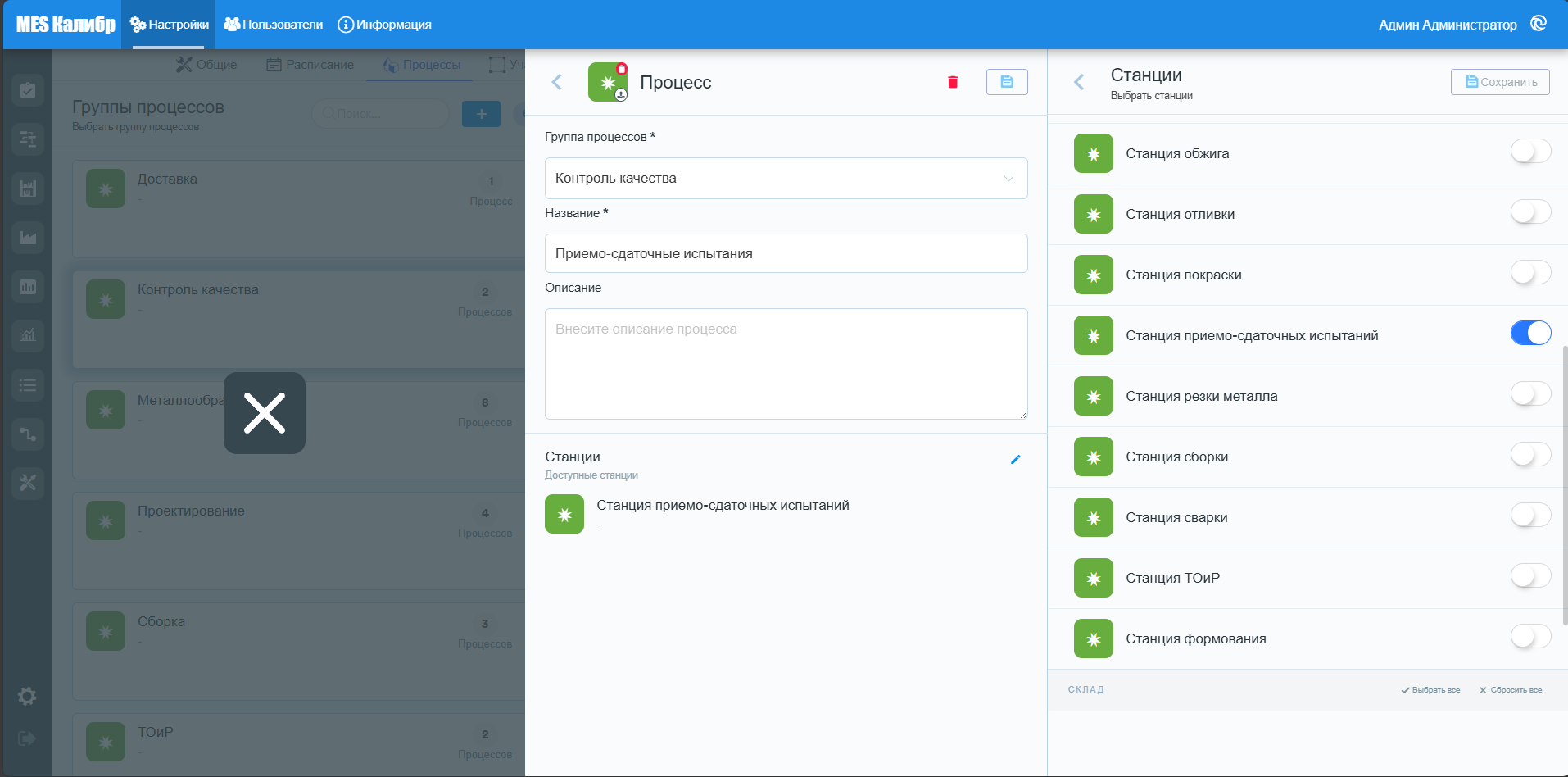The width and height of the screenshot is (1568, 777).
Task: Select the ТОиР group card
Action: pos(299,745)
